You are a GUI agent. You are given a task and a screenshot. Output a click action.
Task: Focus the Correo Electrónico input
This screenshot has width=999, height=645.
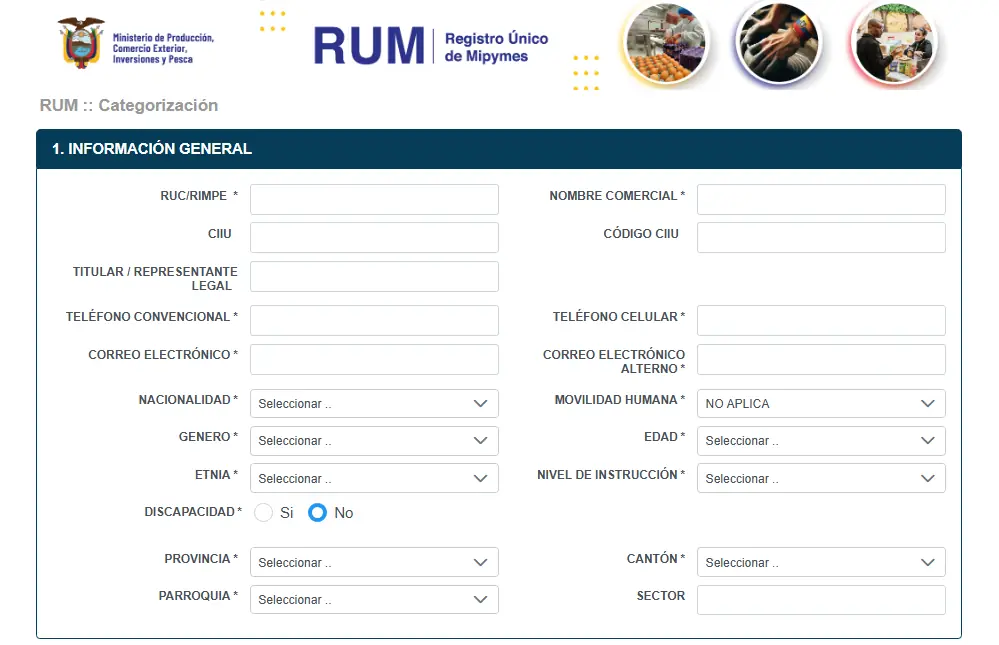point(374,360)
